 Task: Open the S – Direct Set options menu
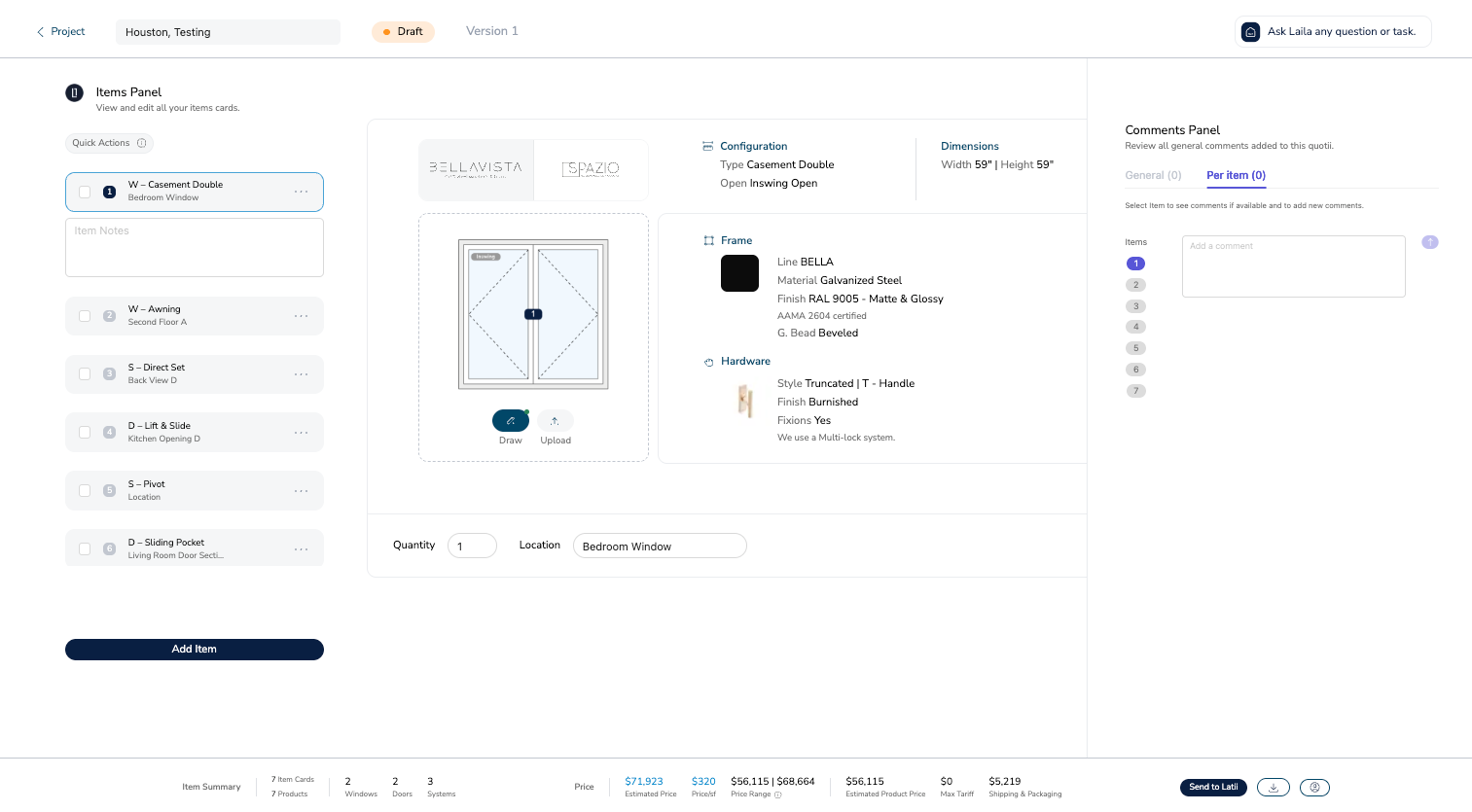click(302, 374)
